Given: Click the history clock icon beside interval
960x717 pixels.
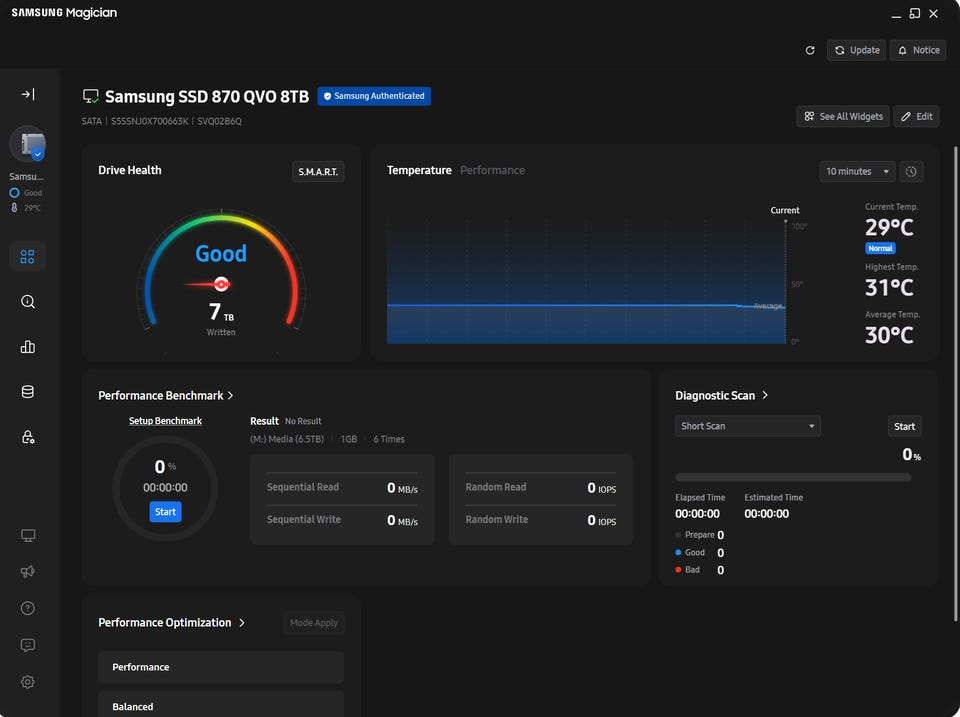Looking at the screenshot, I should tap(911, 171).
